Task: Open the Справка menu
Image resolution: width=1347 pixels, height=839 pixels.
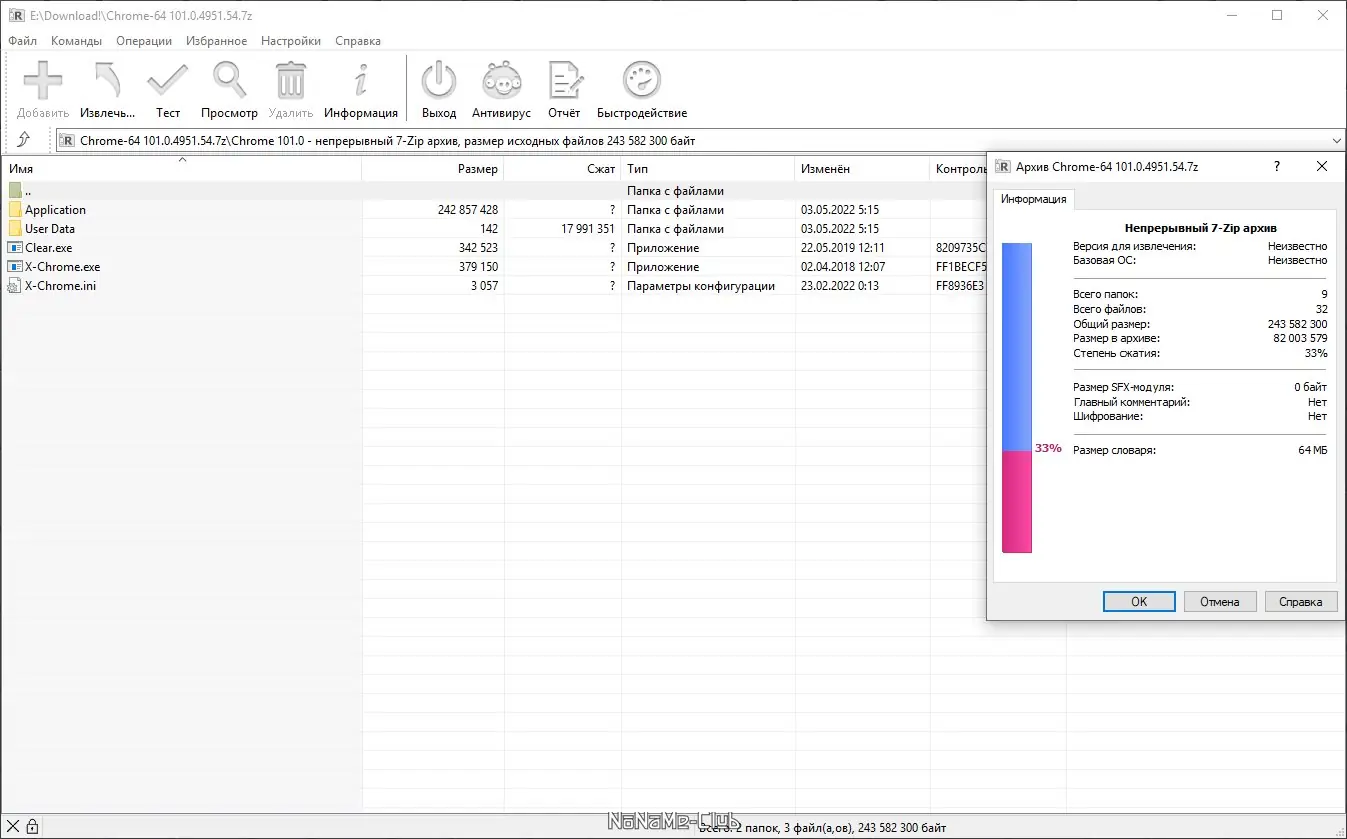Action: point(358,41)
